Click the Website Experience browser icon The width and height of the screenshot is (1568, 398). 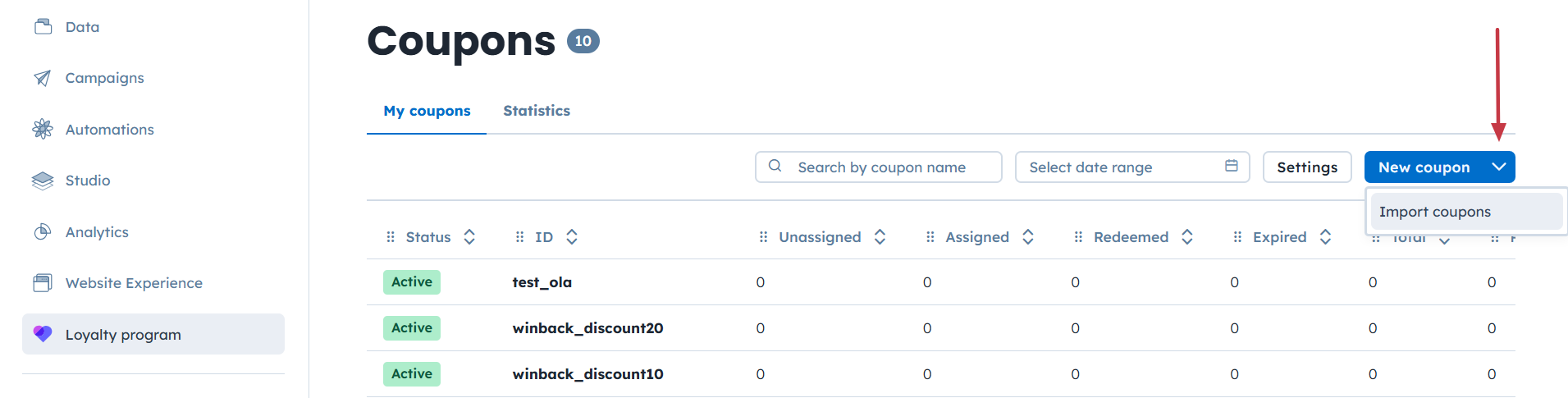tap(43, 283)
